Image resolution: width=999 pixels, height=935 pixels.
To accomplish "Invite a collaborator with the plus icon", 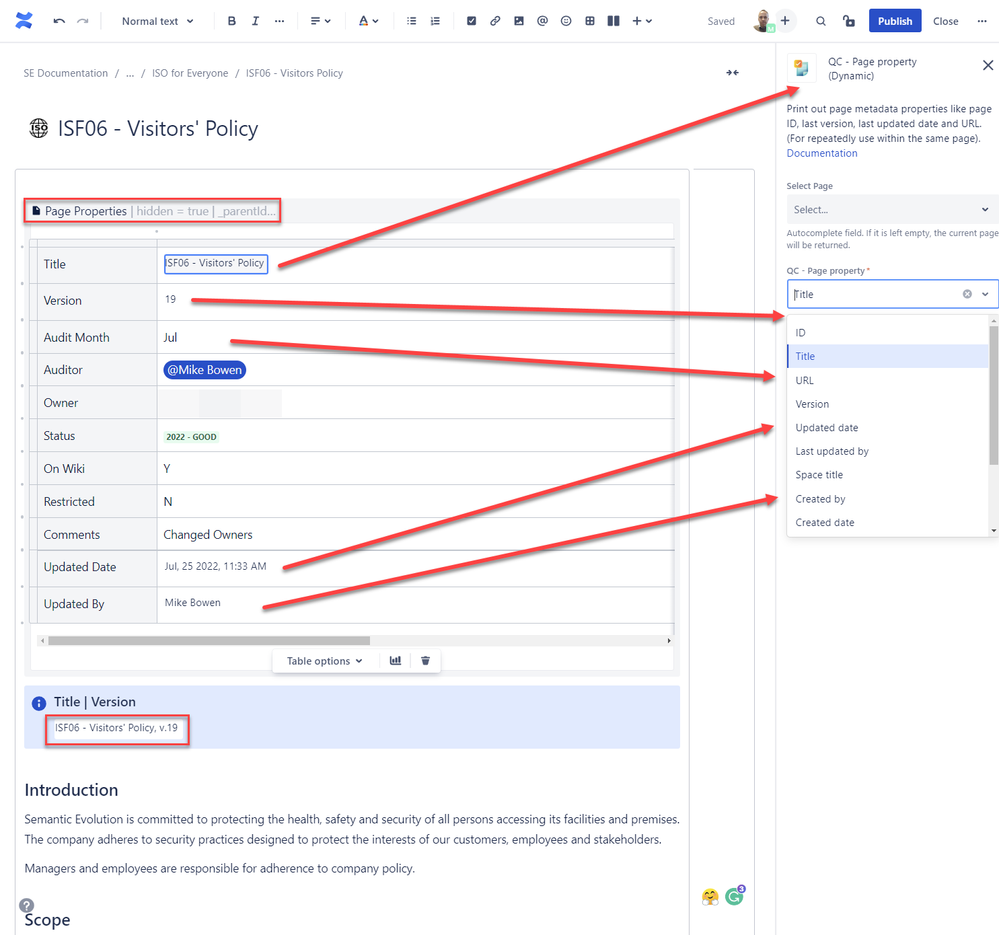I will point(785,21).
